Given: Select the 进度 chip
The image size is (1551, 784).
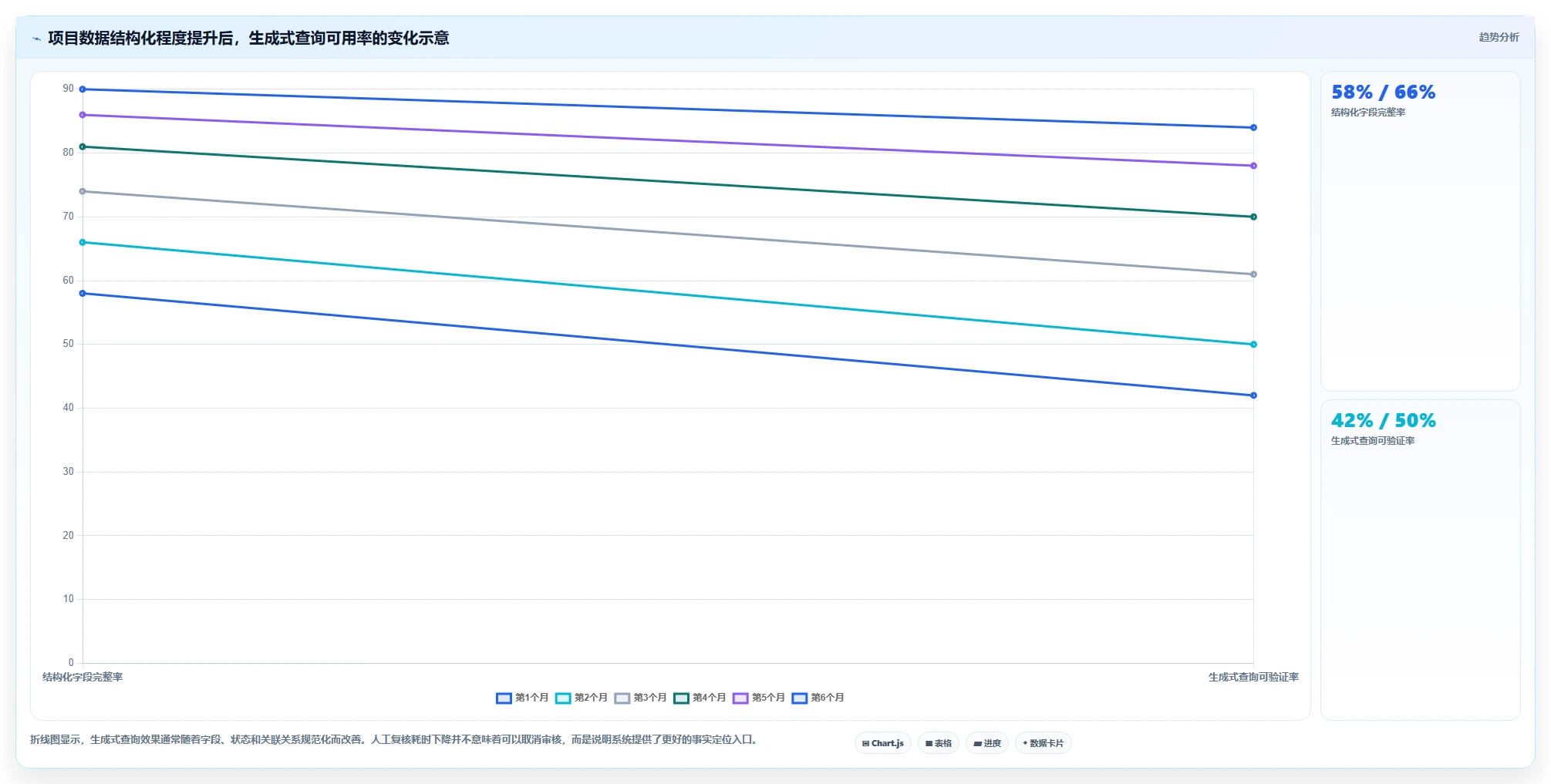Looking at the screenshot, I should click(x=987, y=743).
